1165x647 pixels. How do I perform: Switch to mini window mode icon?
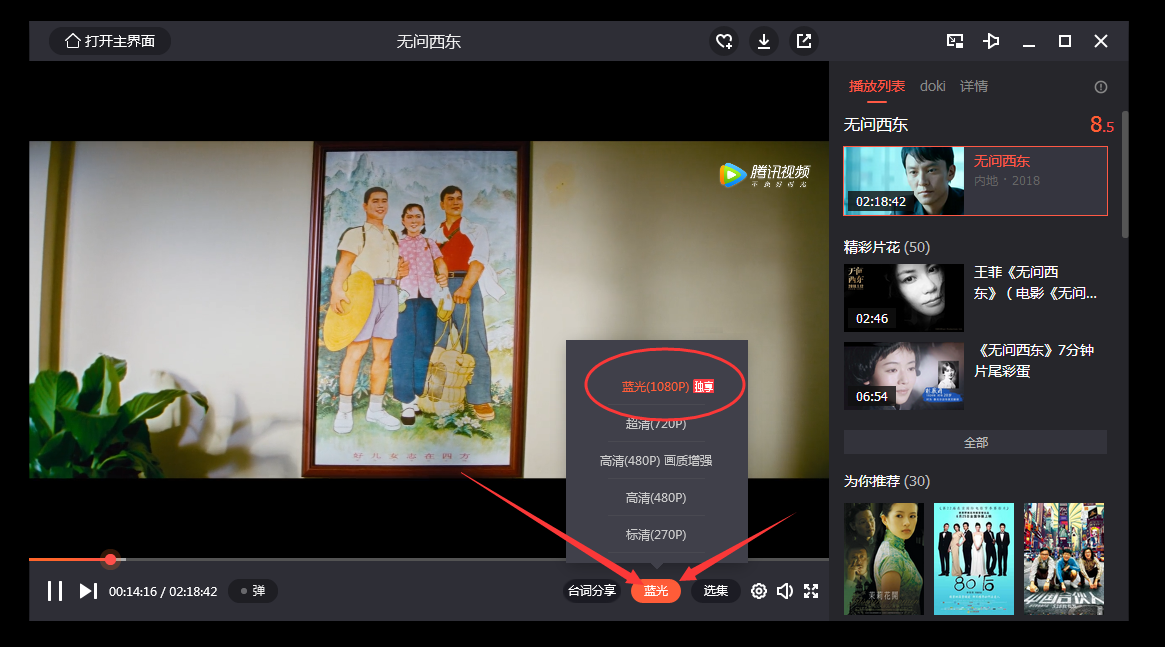(x=955, y=41)
